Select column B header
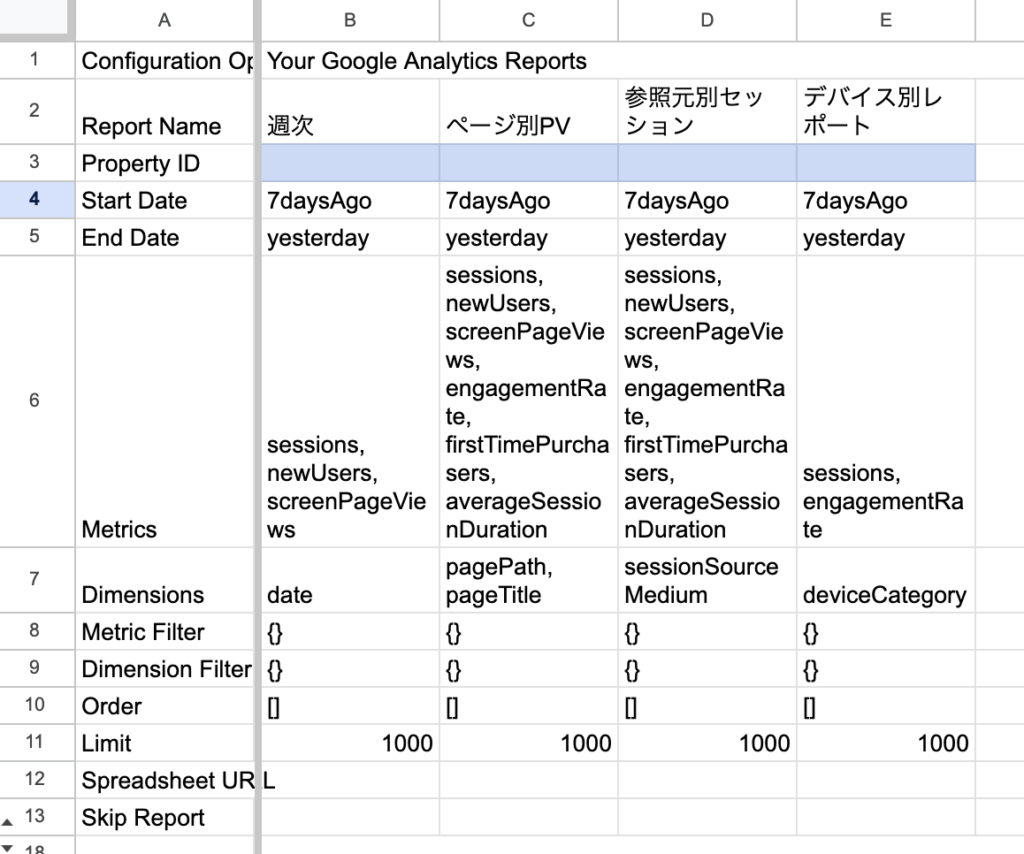 pos(349,20)
